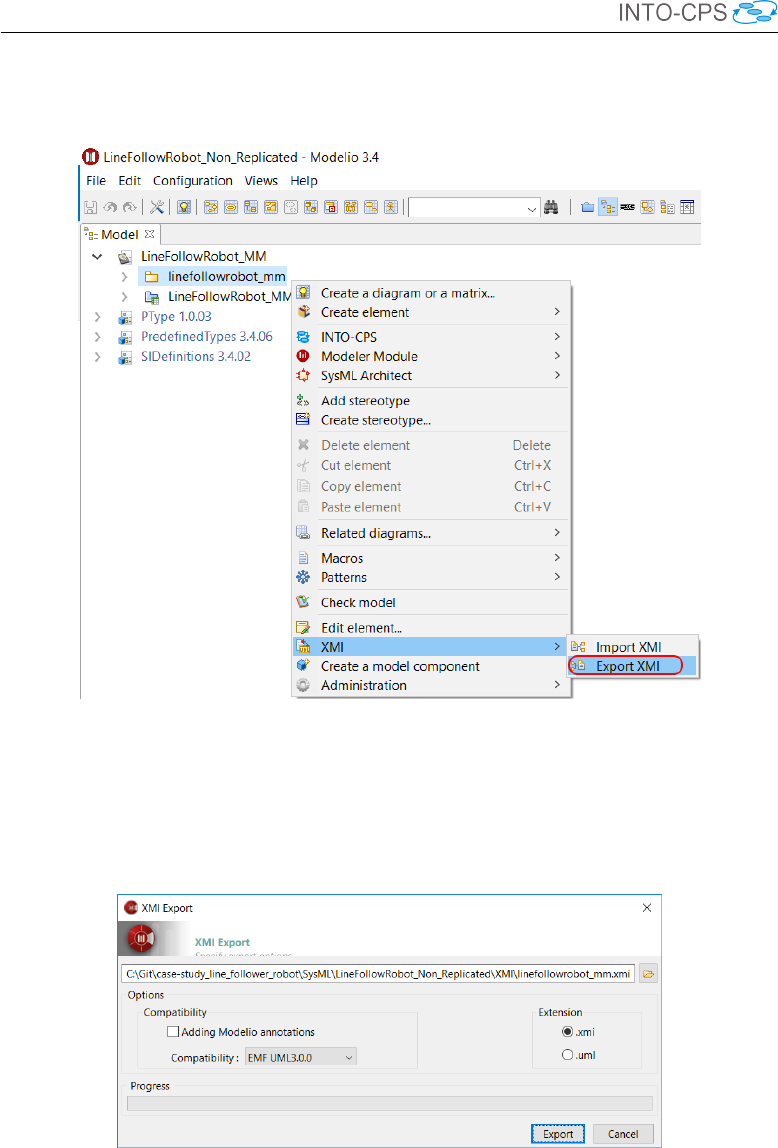The width and height of the screenshot is (778, 1148).
Task: Click the last toolbar icon with table grid
Action: coord(687,207)
